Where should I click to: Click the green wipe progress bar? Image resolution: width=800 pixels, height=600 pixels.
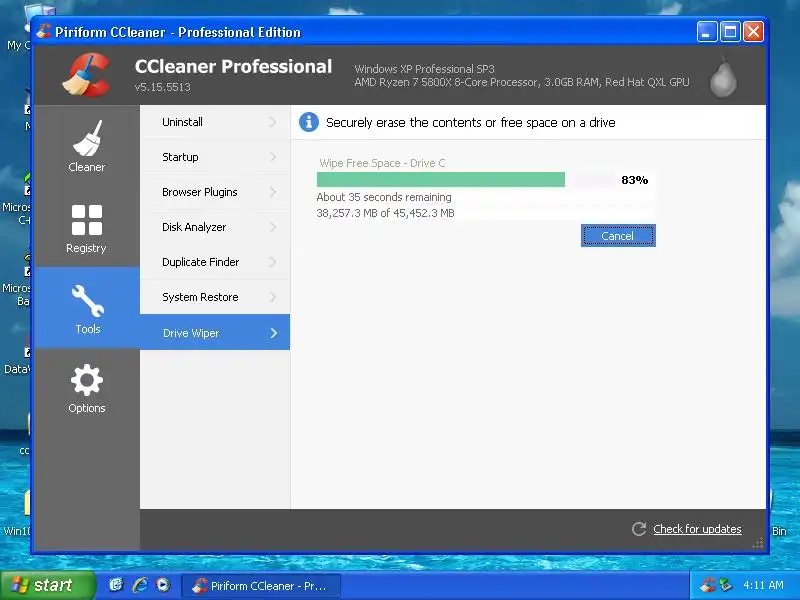click(x=441, y=180)
